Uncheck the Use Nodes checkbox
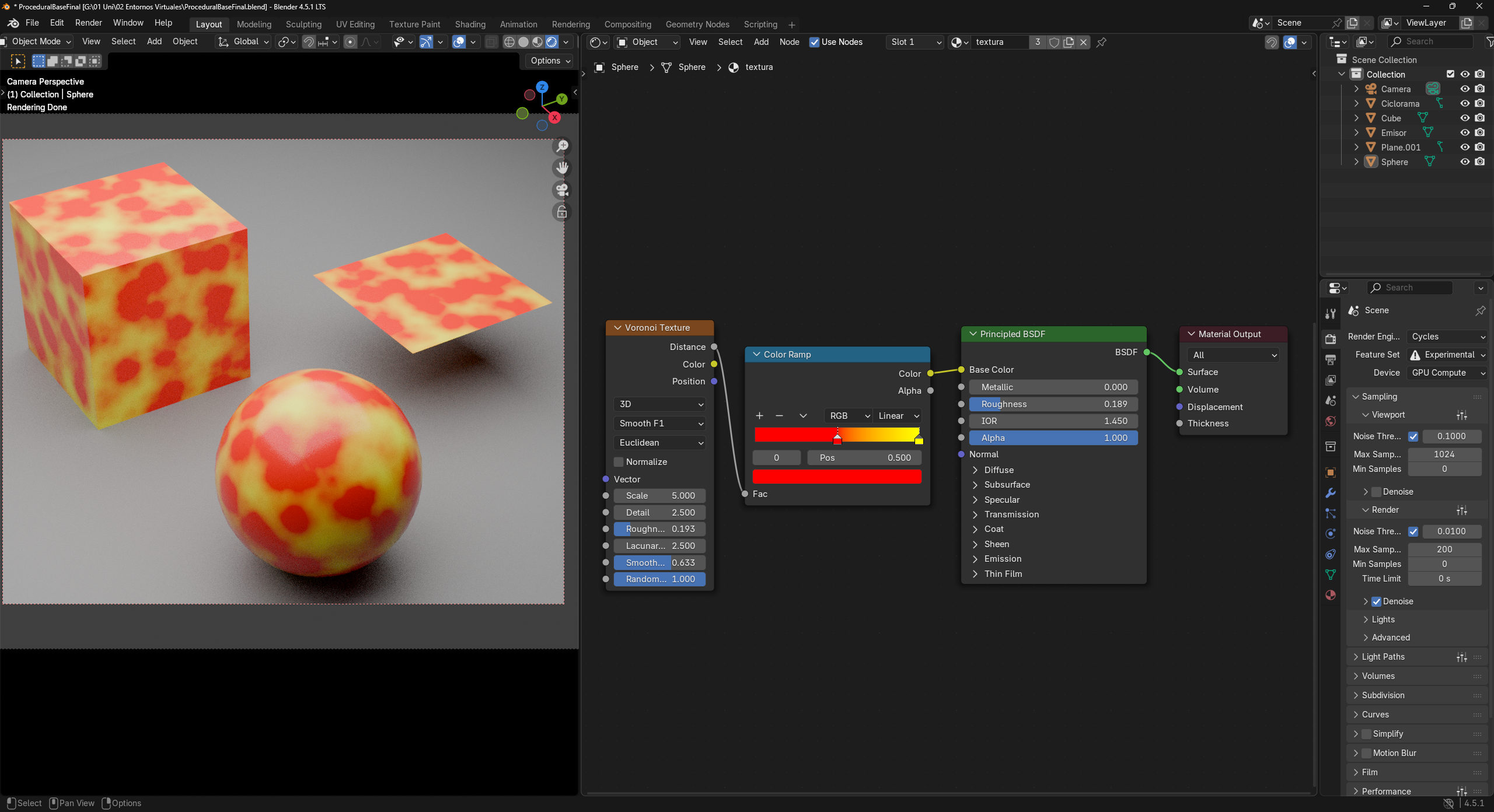 [814, 42]
